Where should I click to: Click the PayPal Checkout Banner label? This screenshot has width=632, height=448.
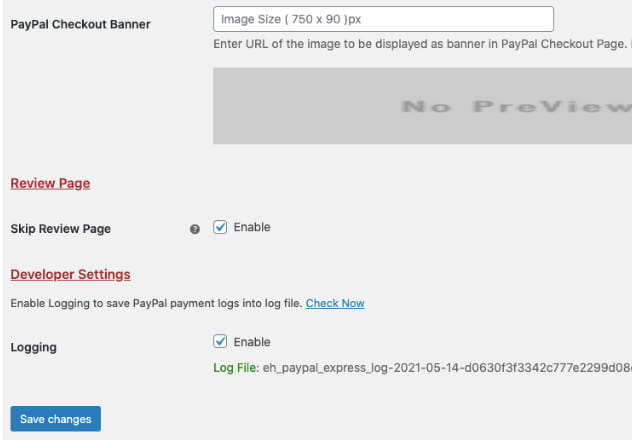[x=80, y=24]
